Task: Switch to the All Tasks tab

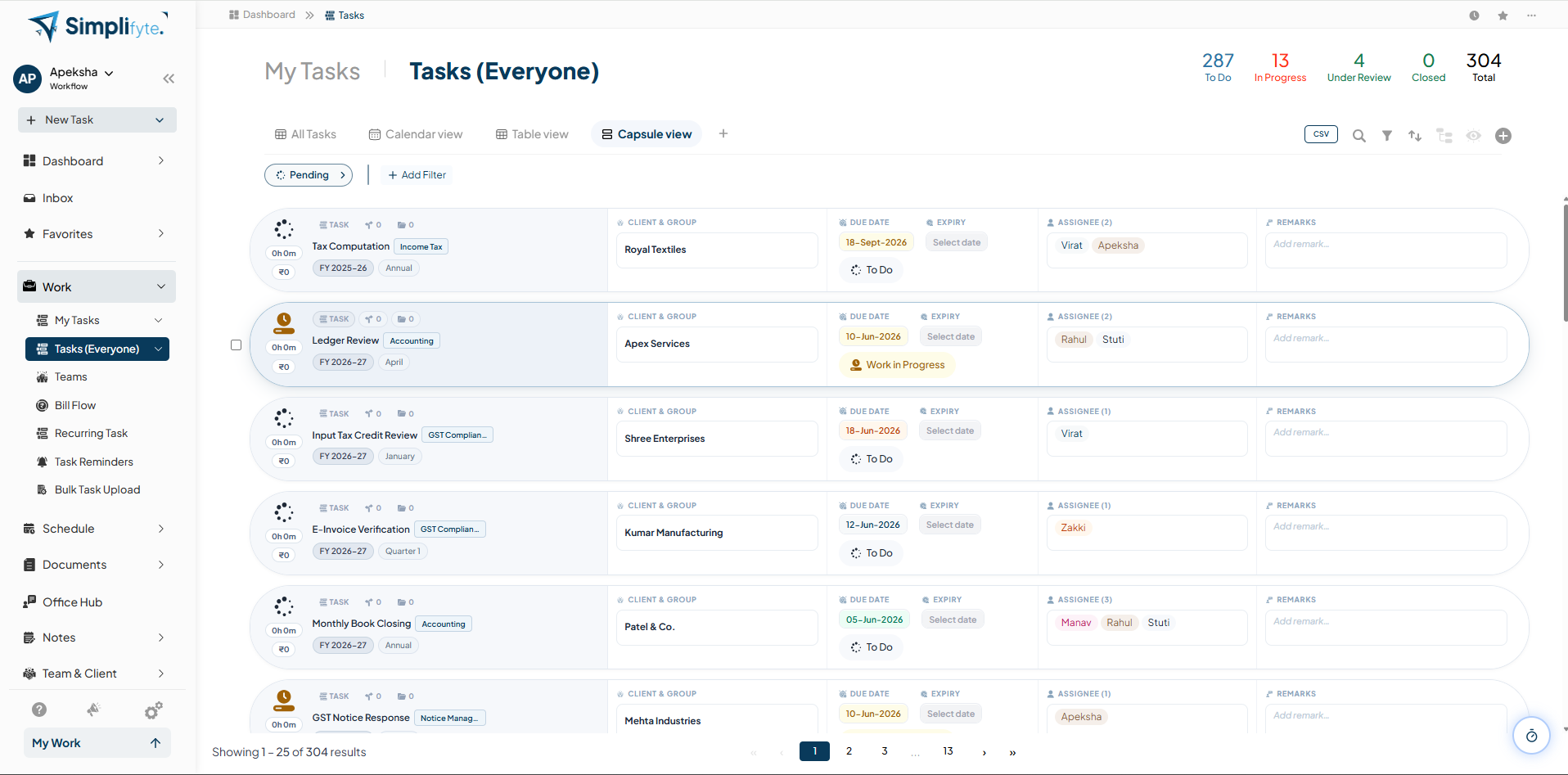Action: click(306, 134)
